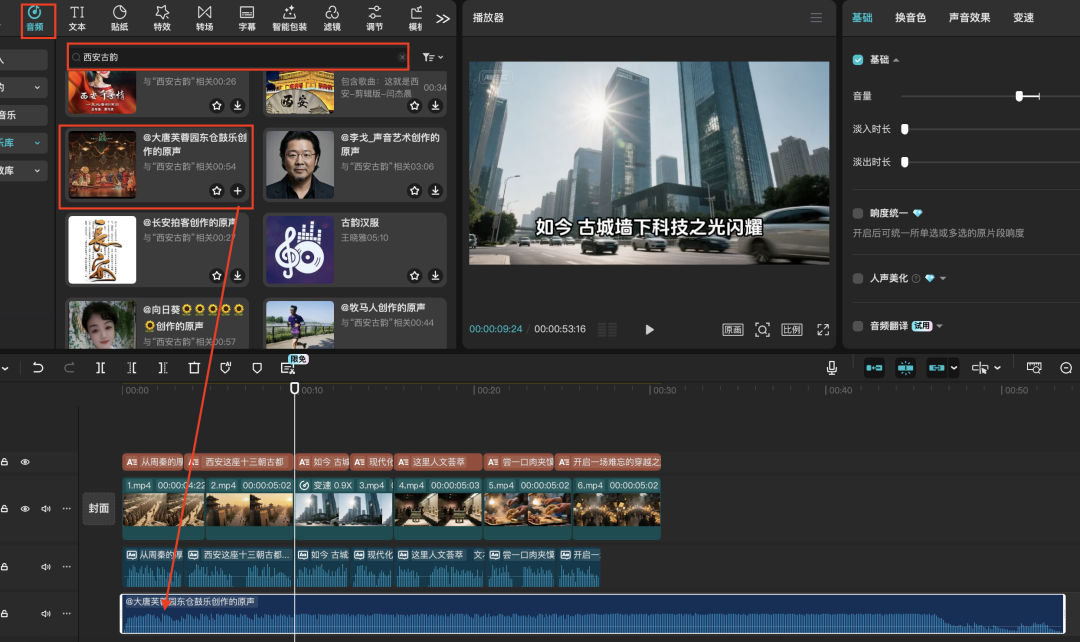Enable the 响度统一 checkbox
Image resolution: width=1080 pixels, height=642 pixels.
pos(858,213)
